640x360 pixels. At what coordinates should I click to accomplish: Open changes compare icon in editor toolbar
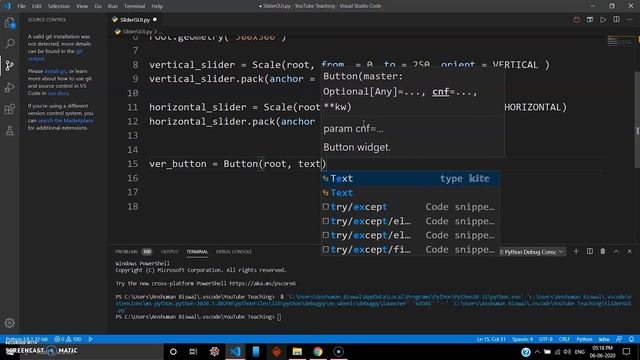coord(590,20)
